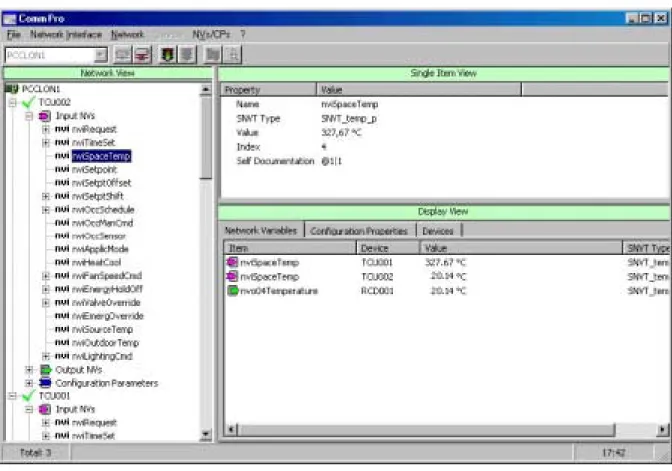The height and width of the screenshot is (471, 672).
Task: Click the 17:42 clock in status bar
Action: click(x=614, y=453)
